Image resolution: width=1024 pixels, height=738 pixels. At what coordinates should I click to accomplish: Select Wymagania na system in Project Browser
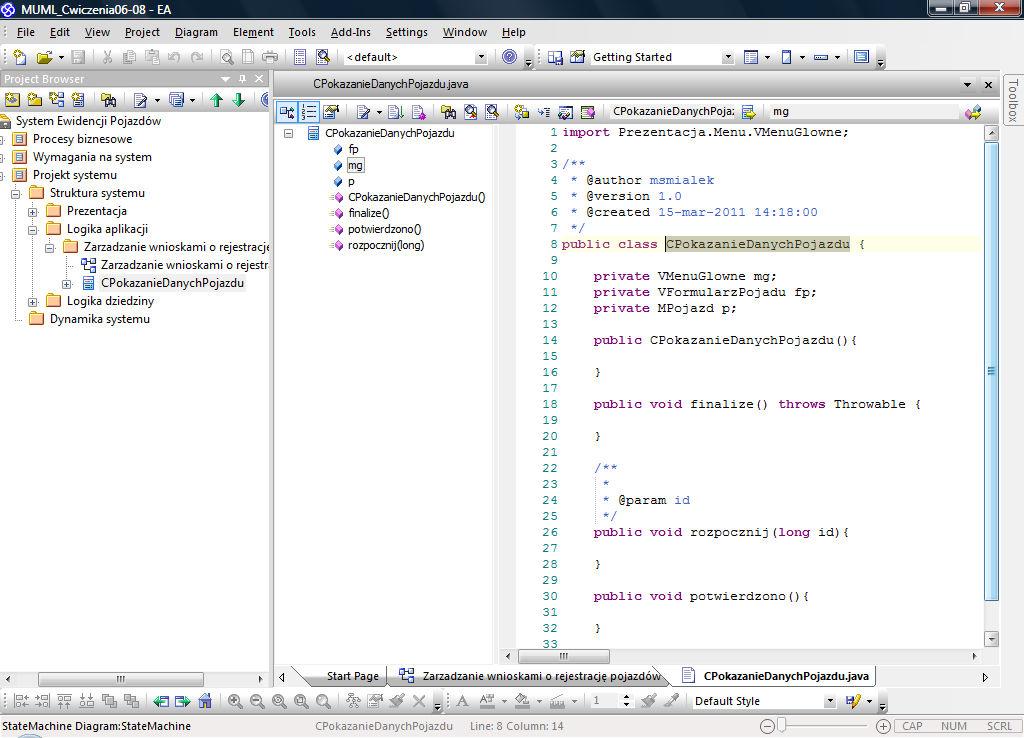point(92,157)
